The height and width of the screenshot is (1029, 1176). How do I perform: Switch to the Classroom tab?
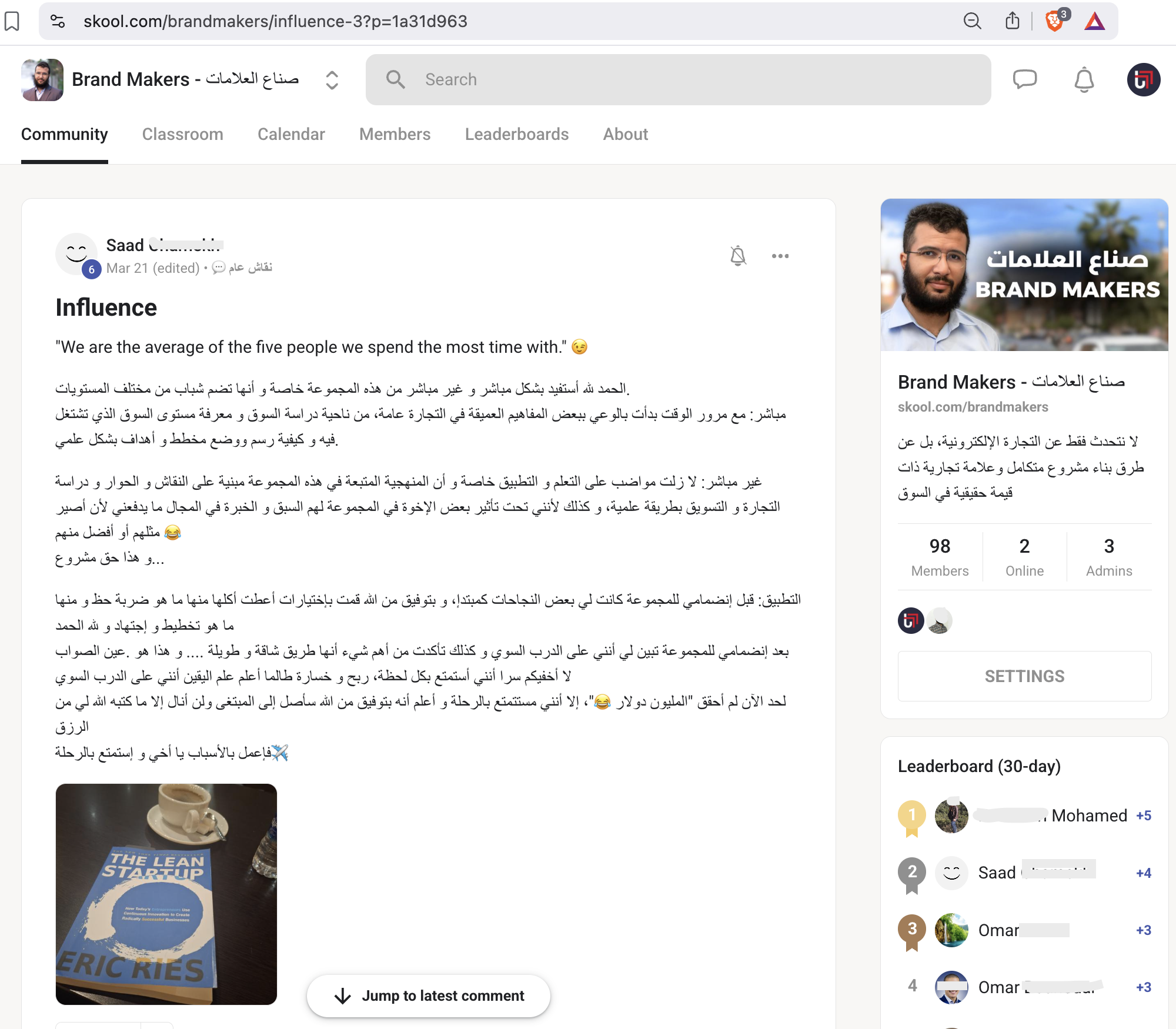[x=182, y=135]
